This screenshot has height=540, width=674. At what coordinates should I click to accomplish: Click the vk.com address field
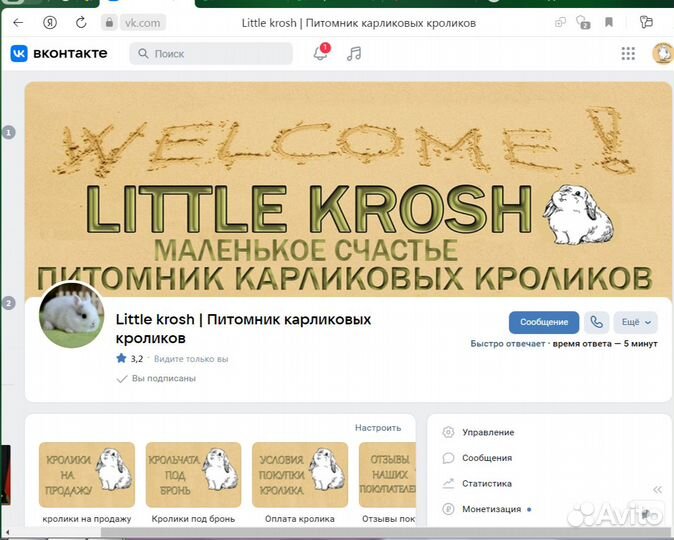(x=142, y=23)
